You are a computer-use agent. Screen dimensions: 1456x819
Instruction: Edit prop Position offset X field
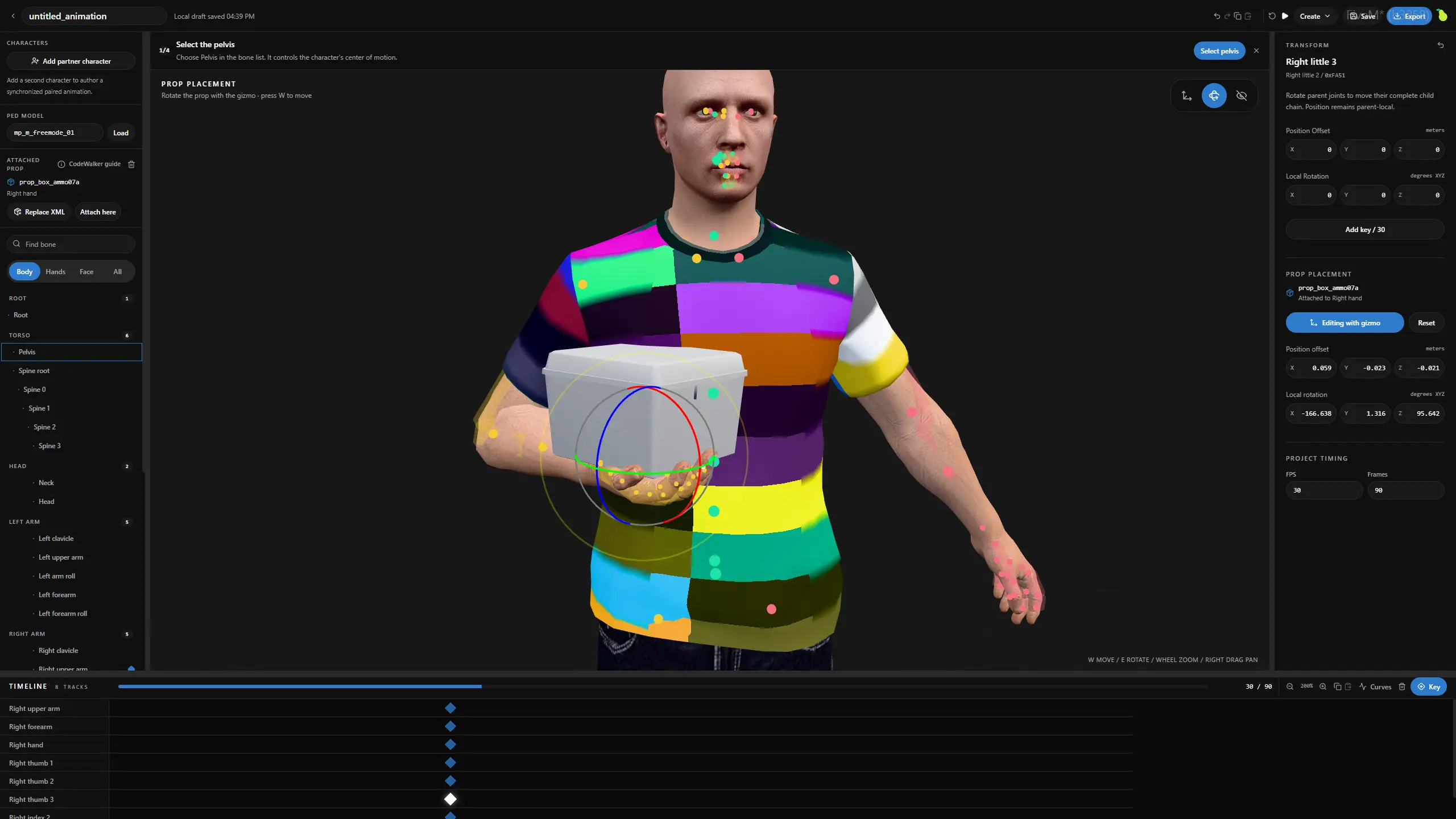coord(1310,367)
